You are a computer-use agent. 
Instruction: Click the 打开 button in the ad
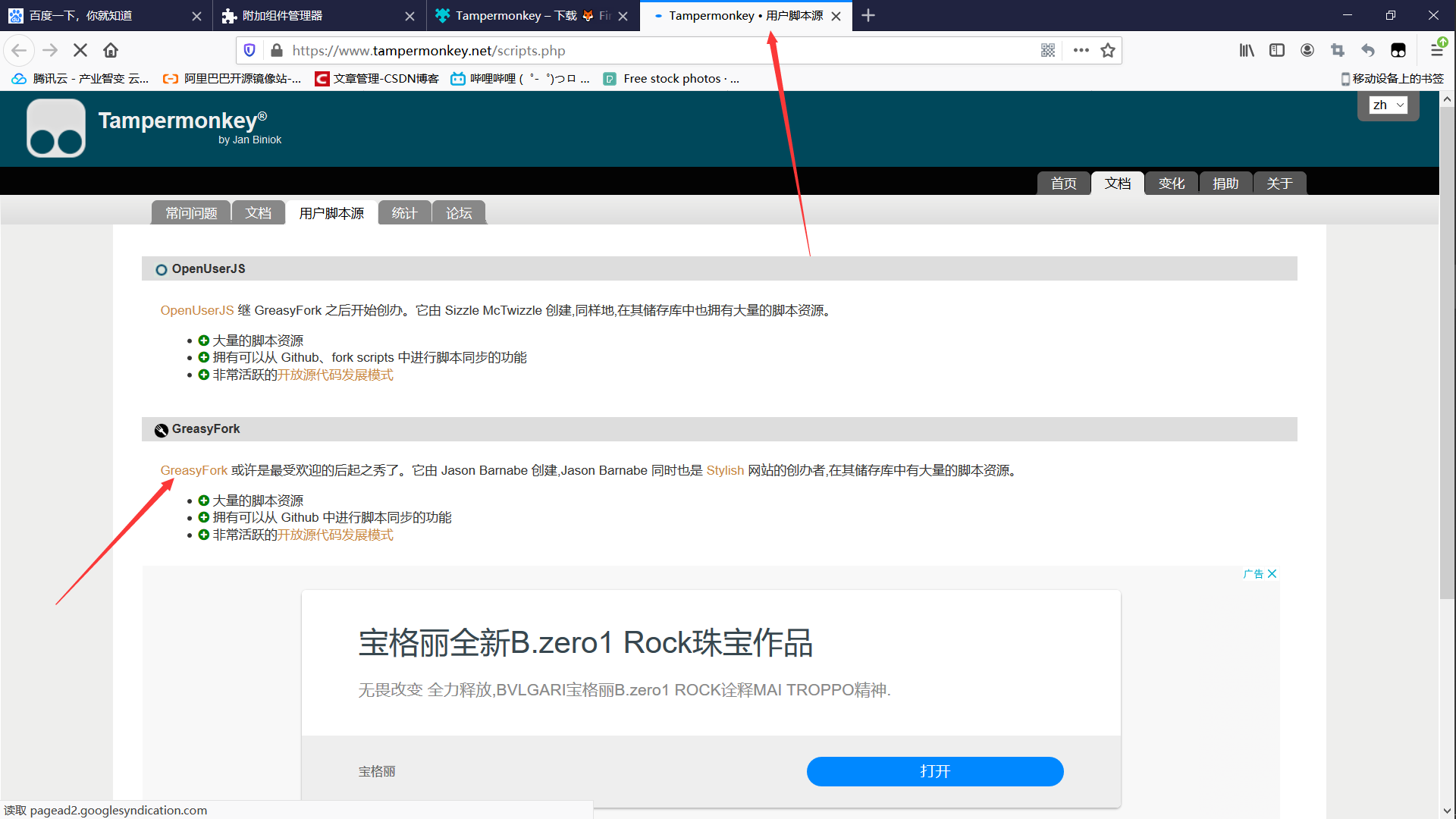coord(934,771)
